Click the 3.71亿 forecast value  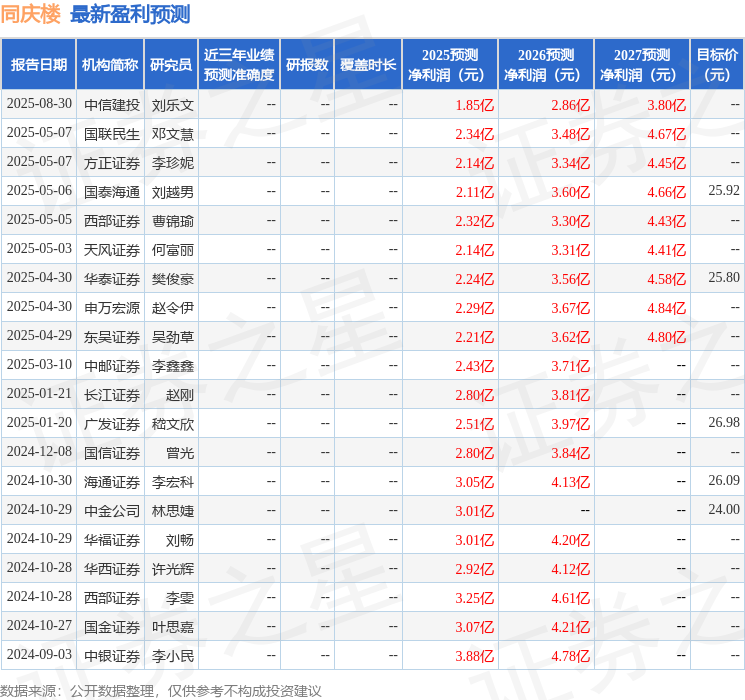(570, 366)
